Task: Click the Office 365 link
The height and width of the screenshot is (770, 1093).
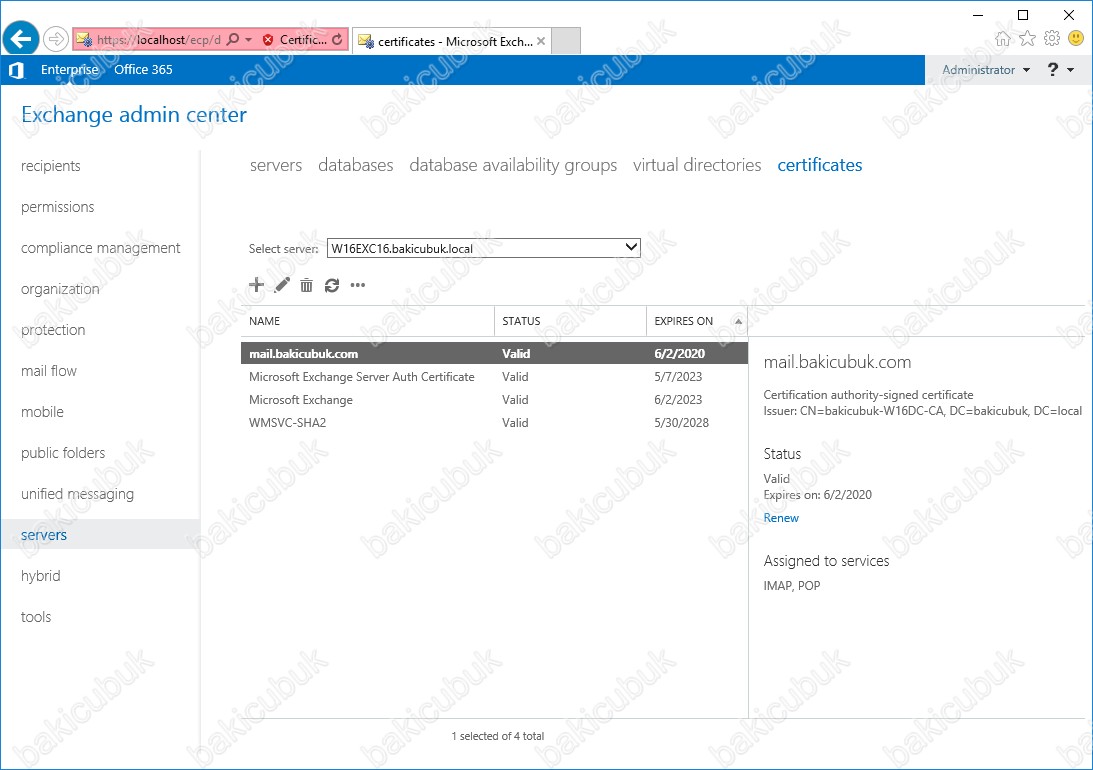Action: pyautogui.click(x=143, y=70)
